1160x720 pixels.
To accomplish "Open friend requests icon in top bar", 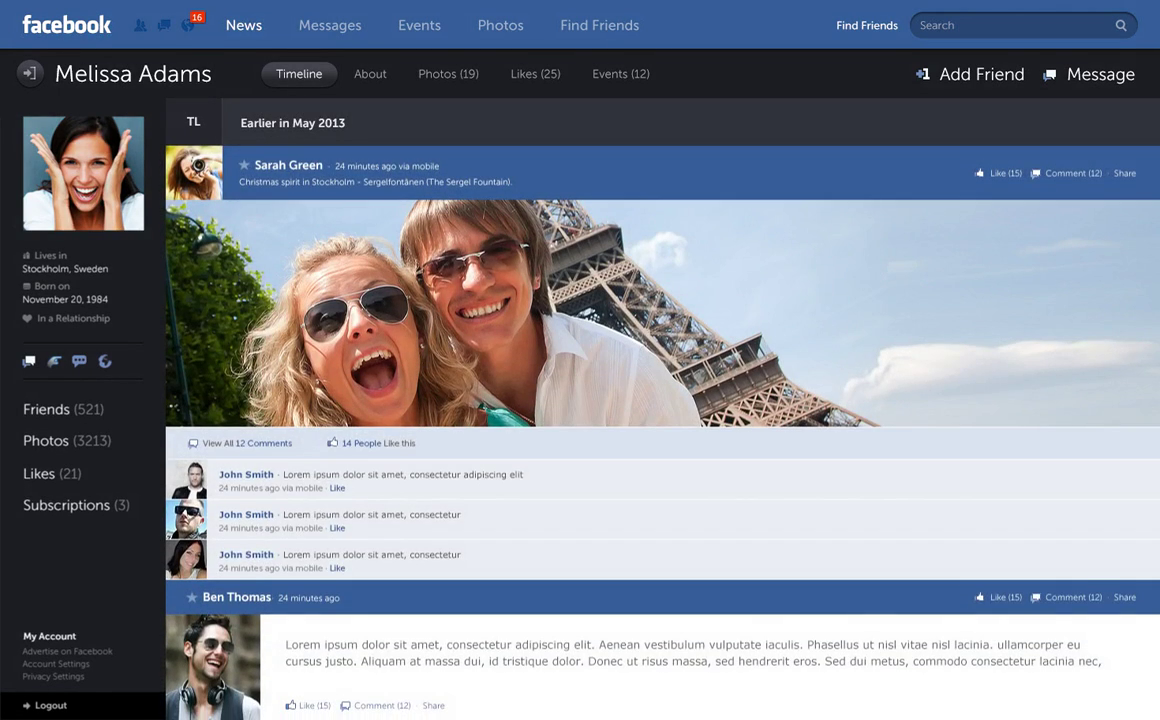I will pos(140,26).
